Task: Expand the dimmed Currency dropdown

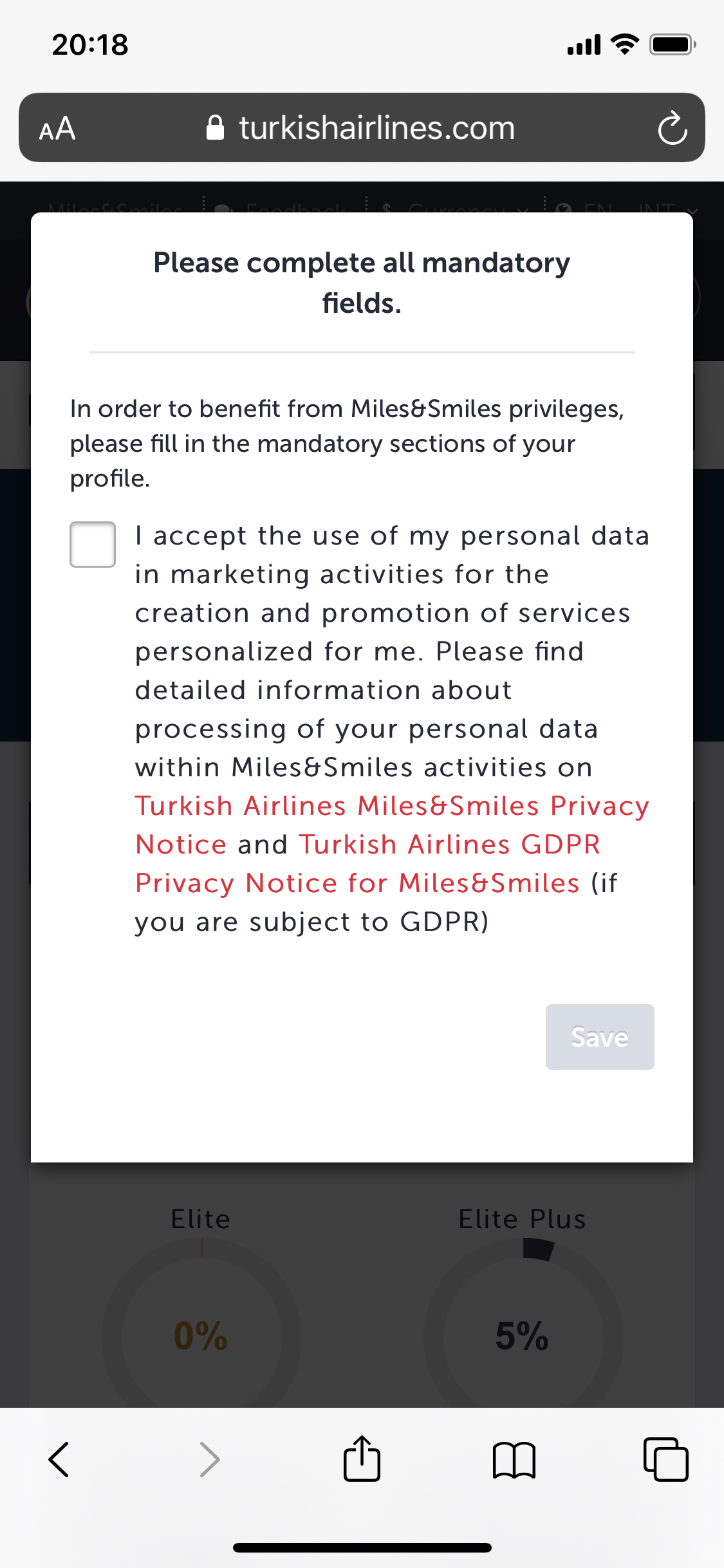Action: coord(455,209)
